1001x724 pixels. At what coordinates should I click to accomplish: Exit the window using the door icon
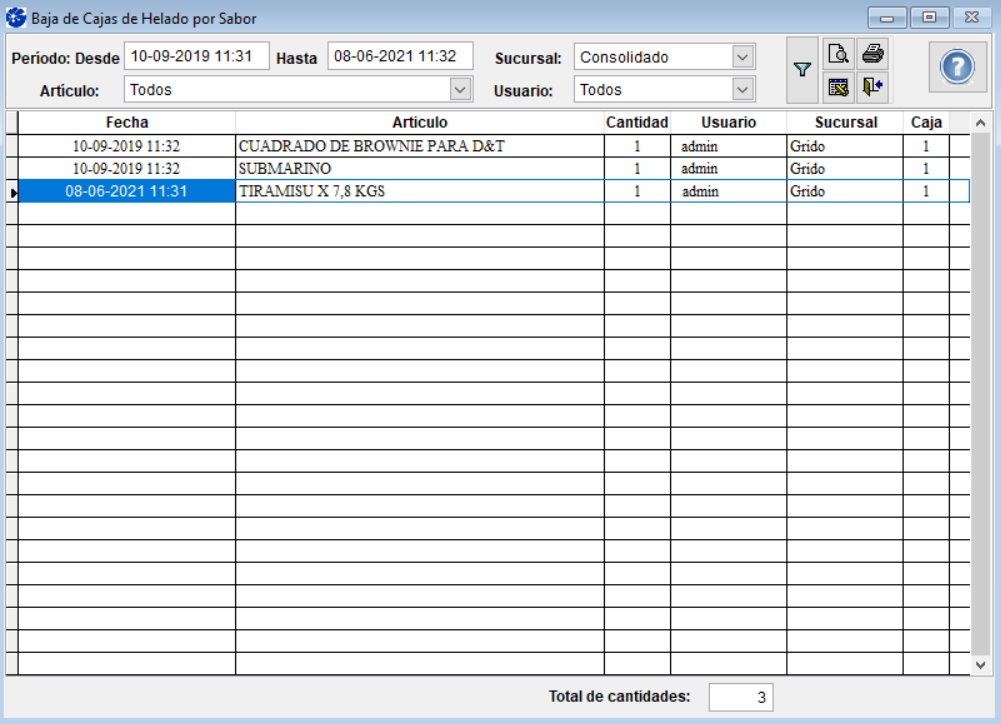(872, 88)
